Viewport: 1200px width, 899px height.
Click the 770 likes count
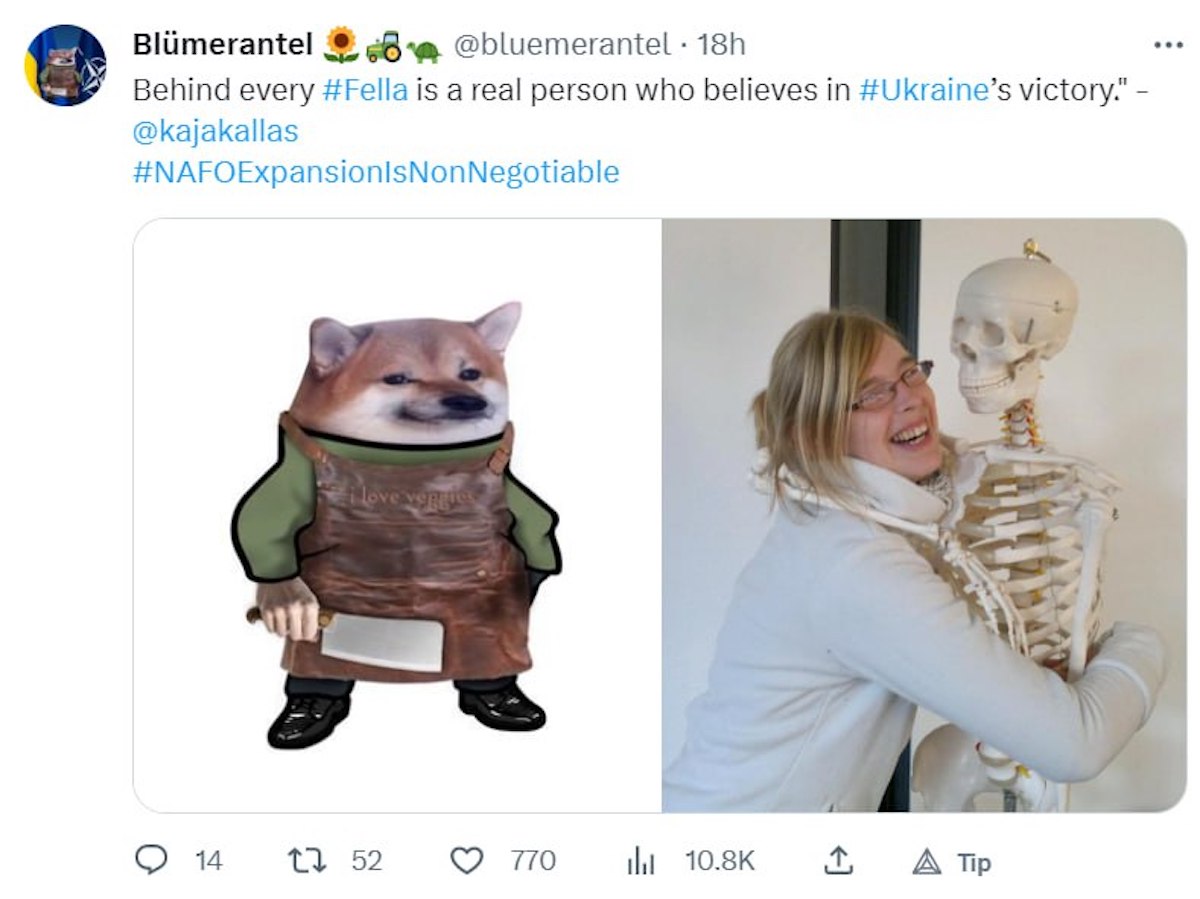tap(532, 860)
